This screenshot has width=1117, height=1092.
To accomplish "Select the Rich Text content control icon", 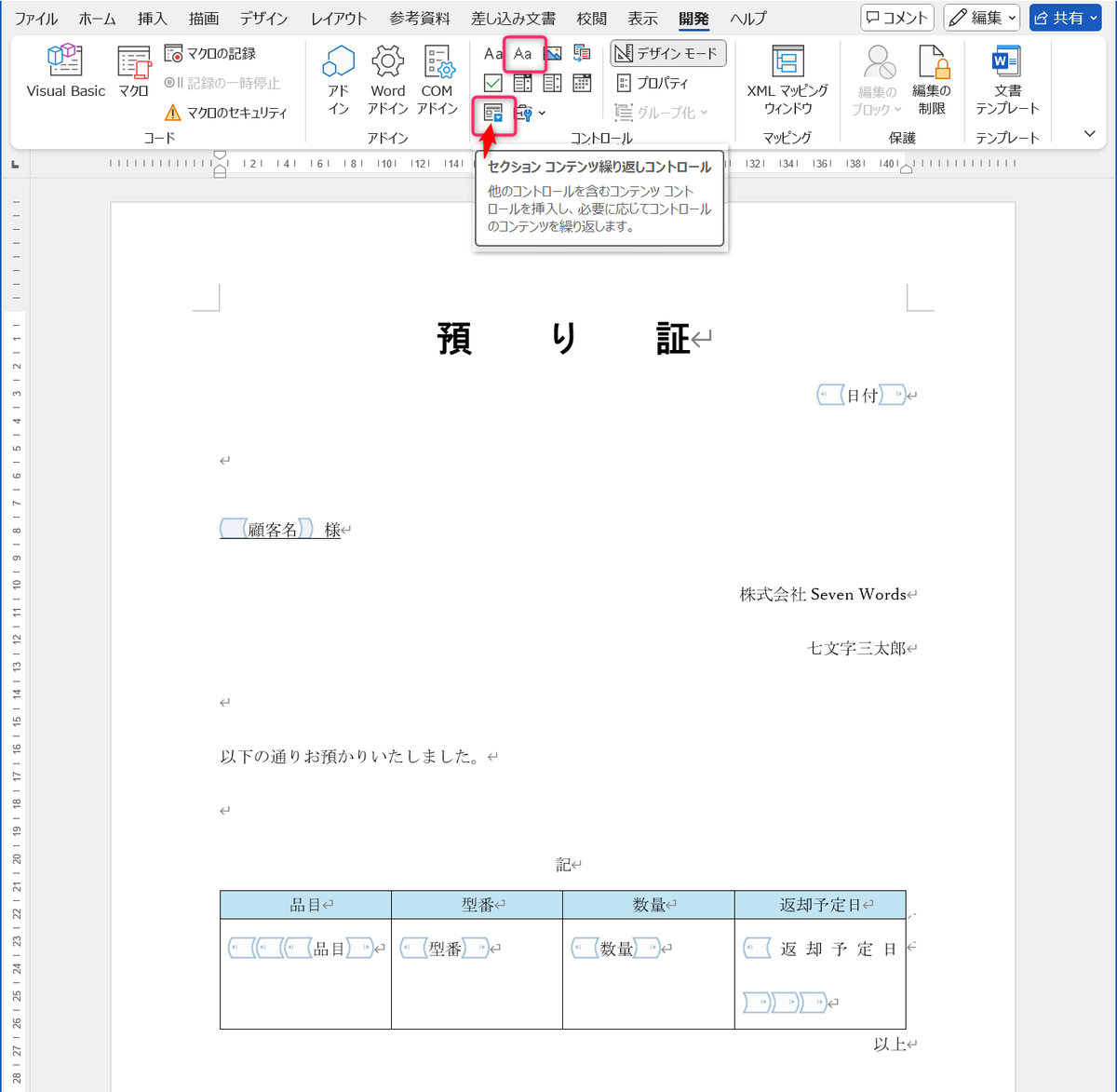I will pyautogui.click(x=493, y=54).
